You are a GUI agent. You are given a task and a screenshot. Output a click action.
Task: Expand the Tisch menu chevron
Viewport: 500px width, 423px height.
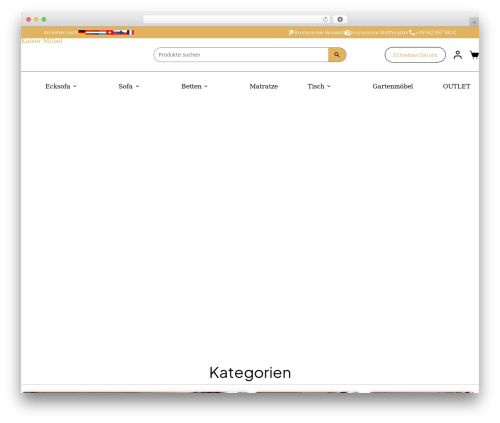pos(329,86)
